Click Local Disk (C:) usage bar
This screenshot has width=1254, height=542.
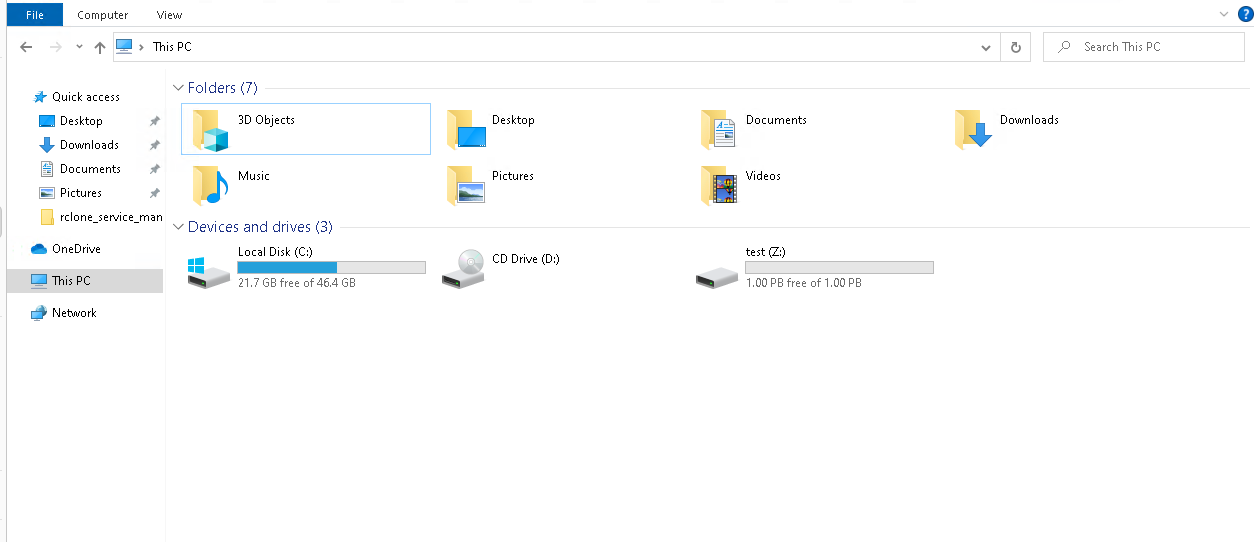331,268
